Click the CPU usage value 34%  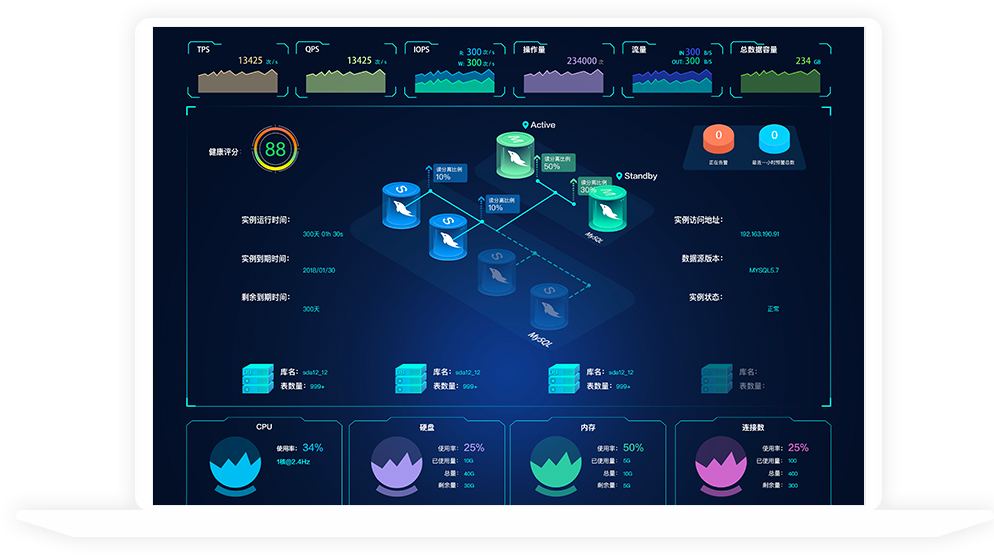tap(313, 448)
